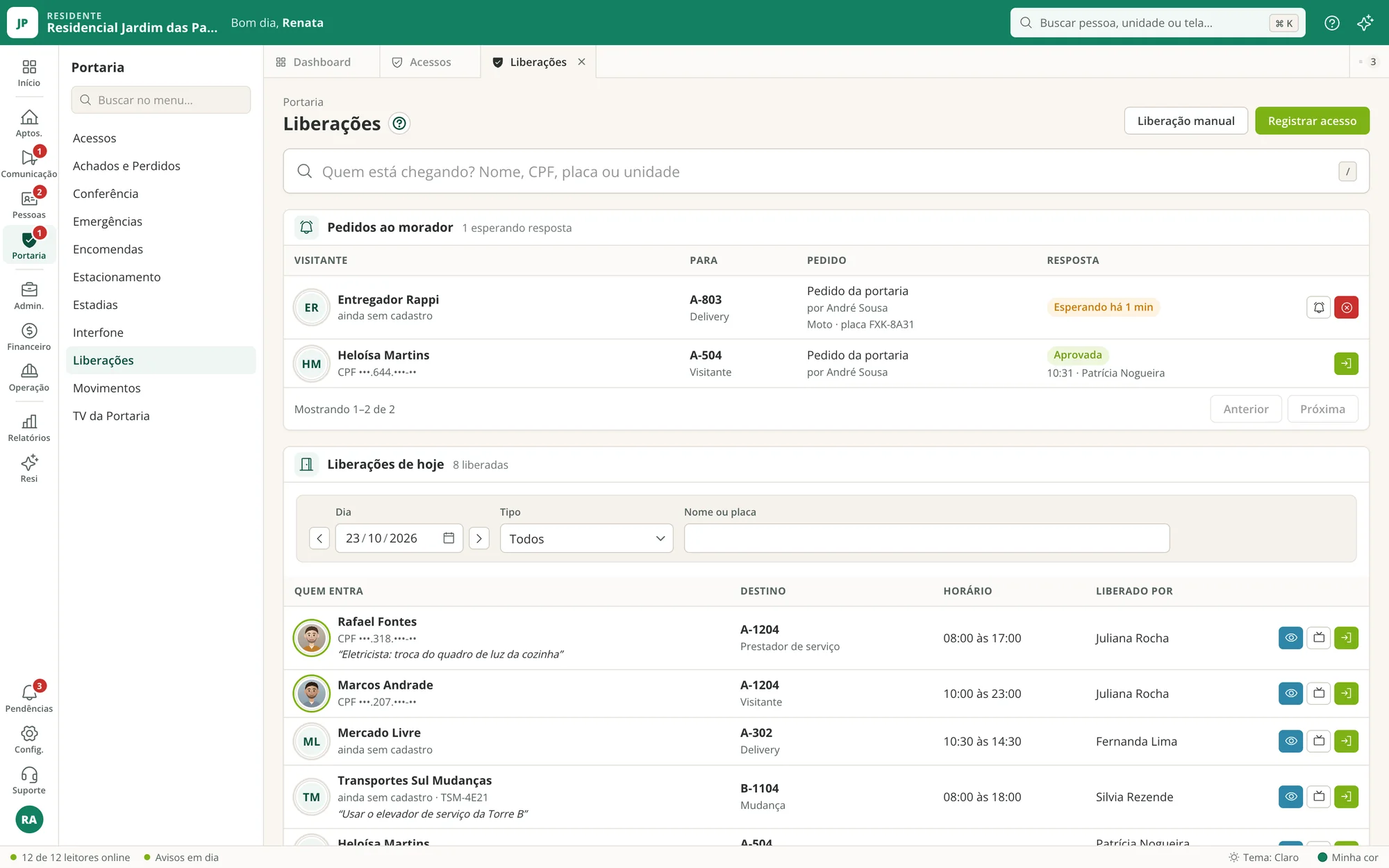This screenshot has width=1389, height=868.
Task: Click Minha cor color option
Action: point(1348,858)
